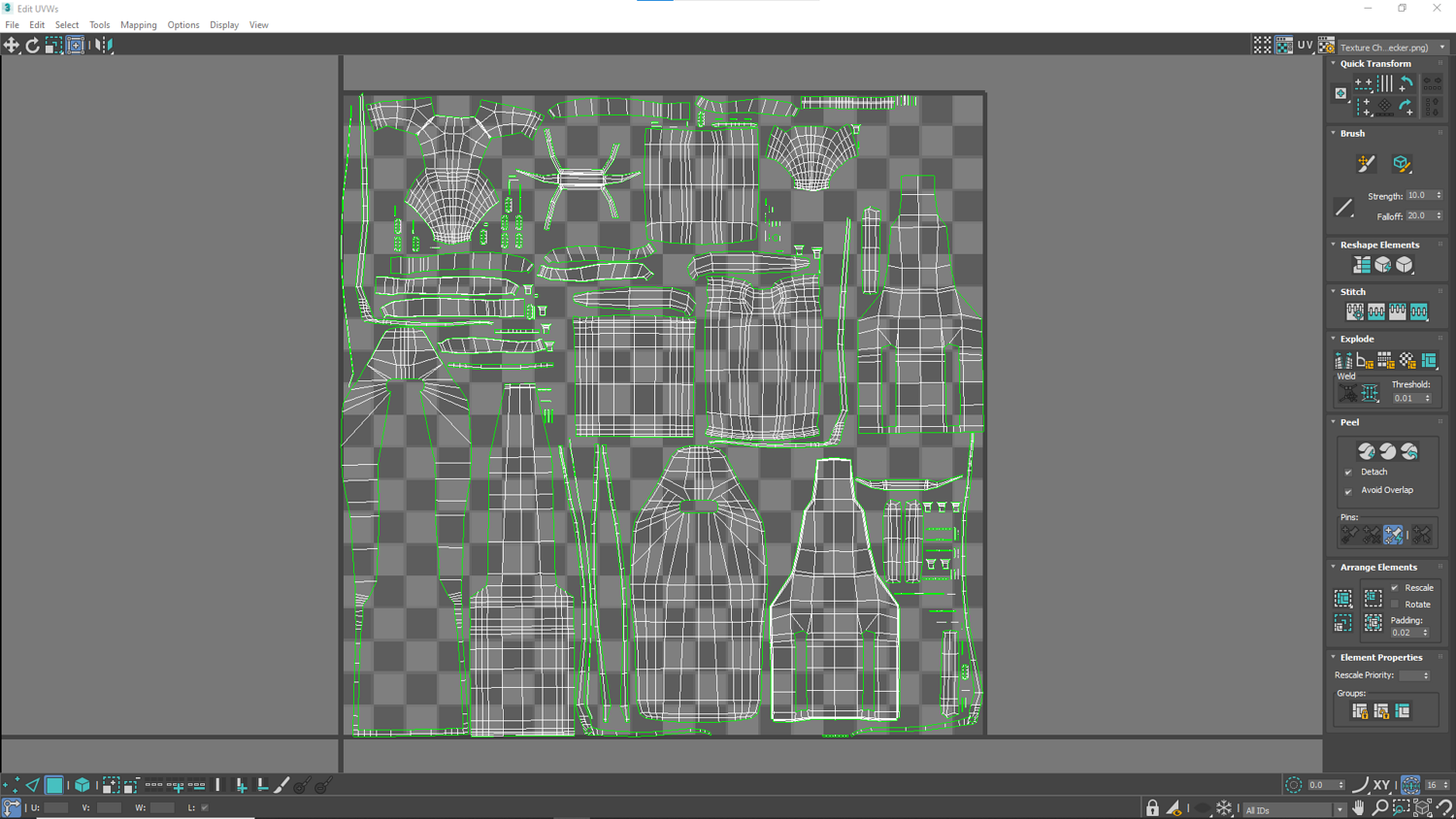Open the Tools menu
1456x819 pixels.
[99, 25]
